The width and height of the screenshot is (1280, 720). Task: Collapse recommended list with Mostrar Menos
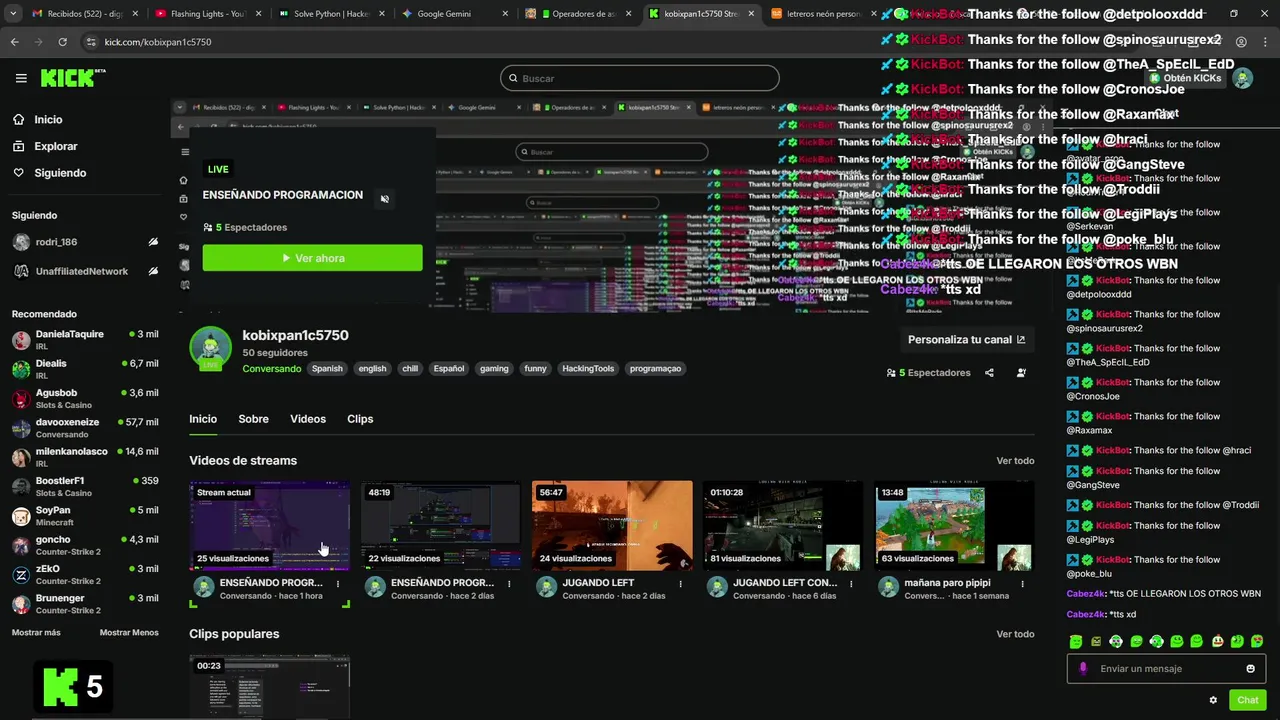click(129, 633)
